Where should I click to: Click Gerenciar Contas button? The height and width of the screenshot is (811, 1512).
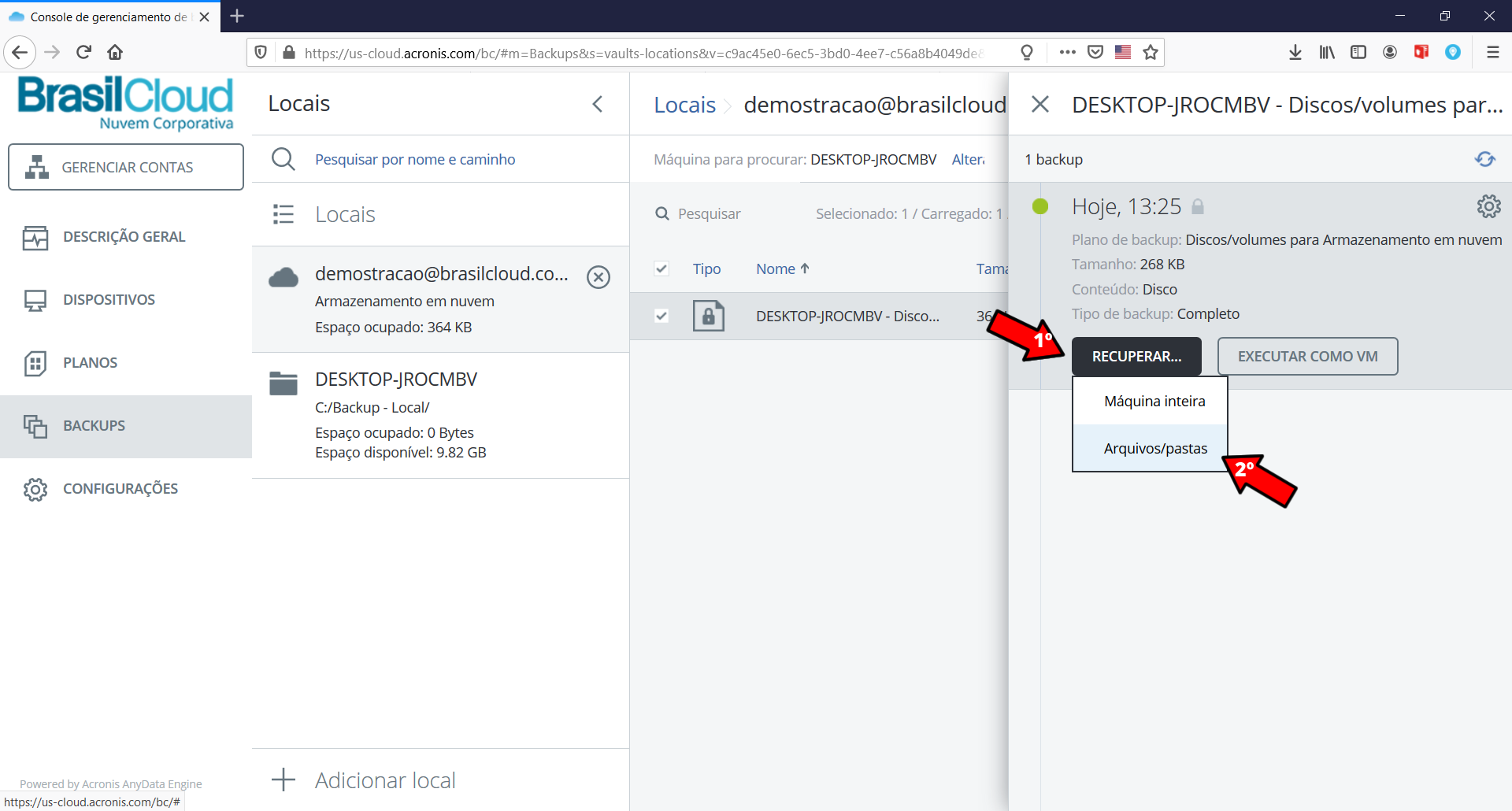(x=126, y=167)
